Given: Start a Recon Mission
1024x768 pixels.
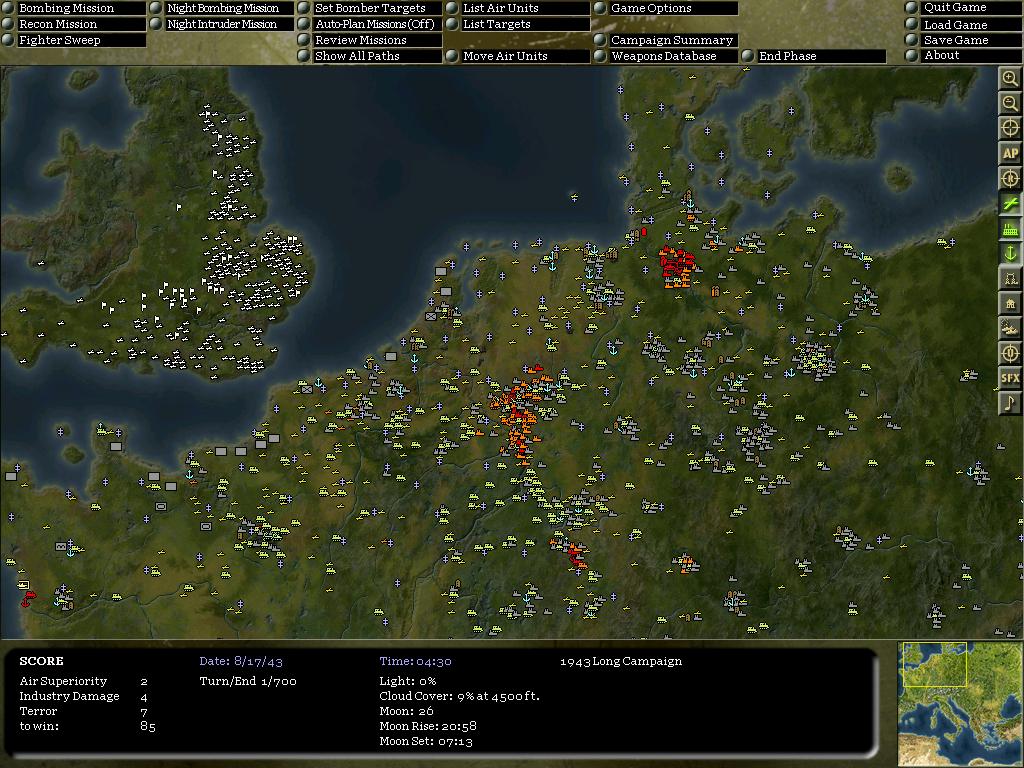Looking at the screenshot, I should point(74,24).
